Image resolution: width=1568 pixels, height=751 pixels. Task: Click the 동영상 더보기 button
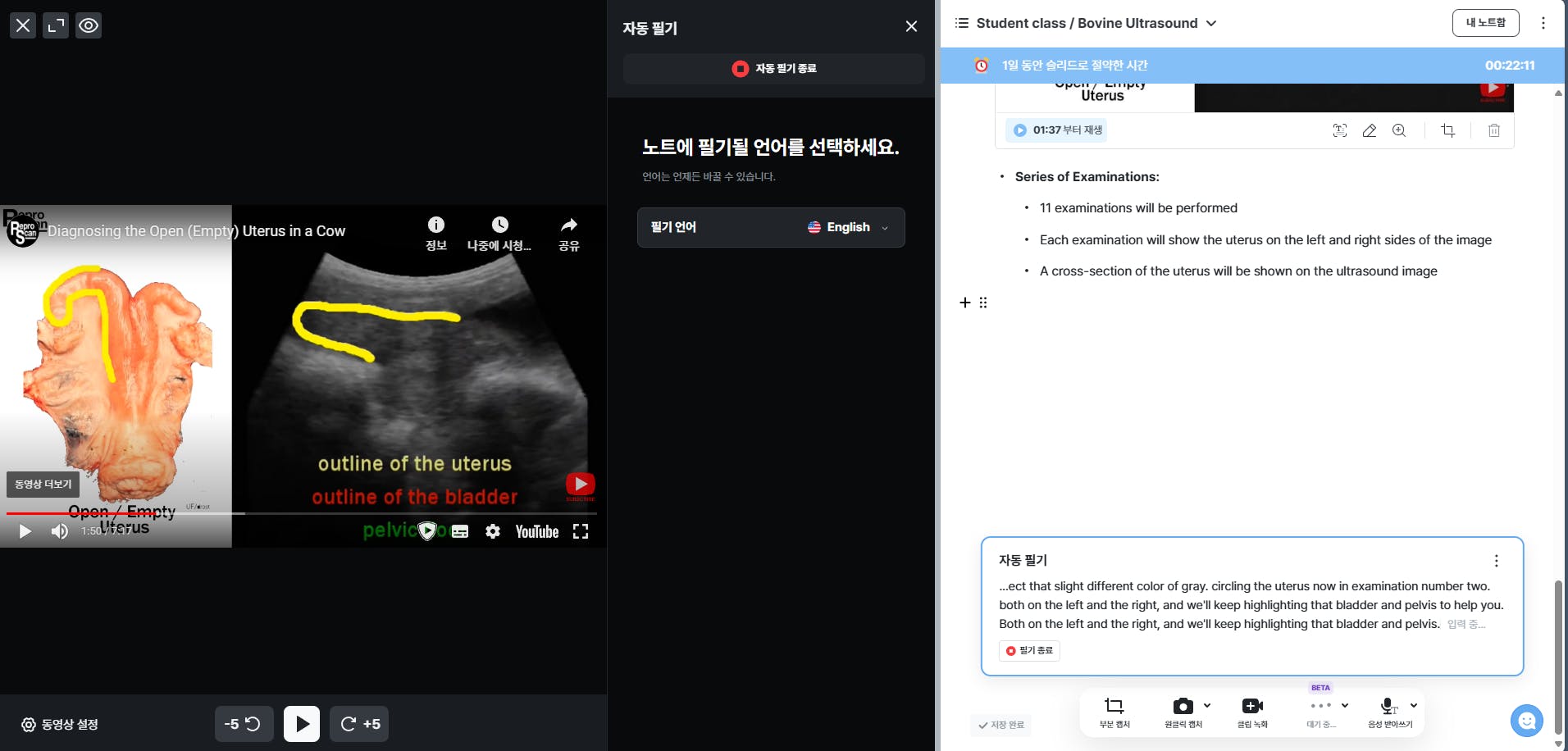point(43,485)
